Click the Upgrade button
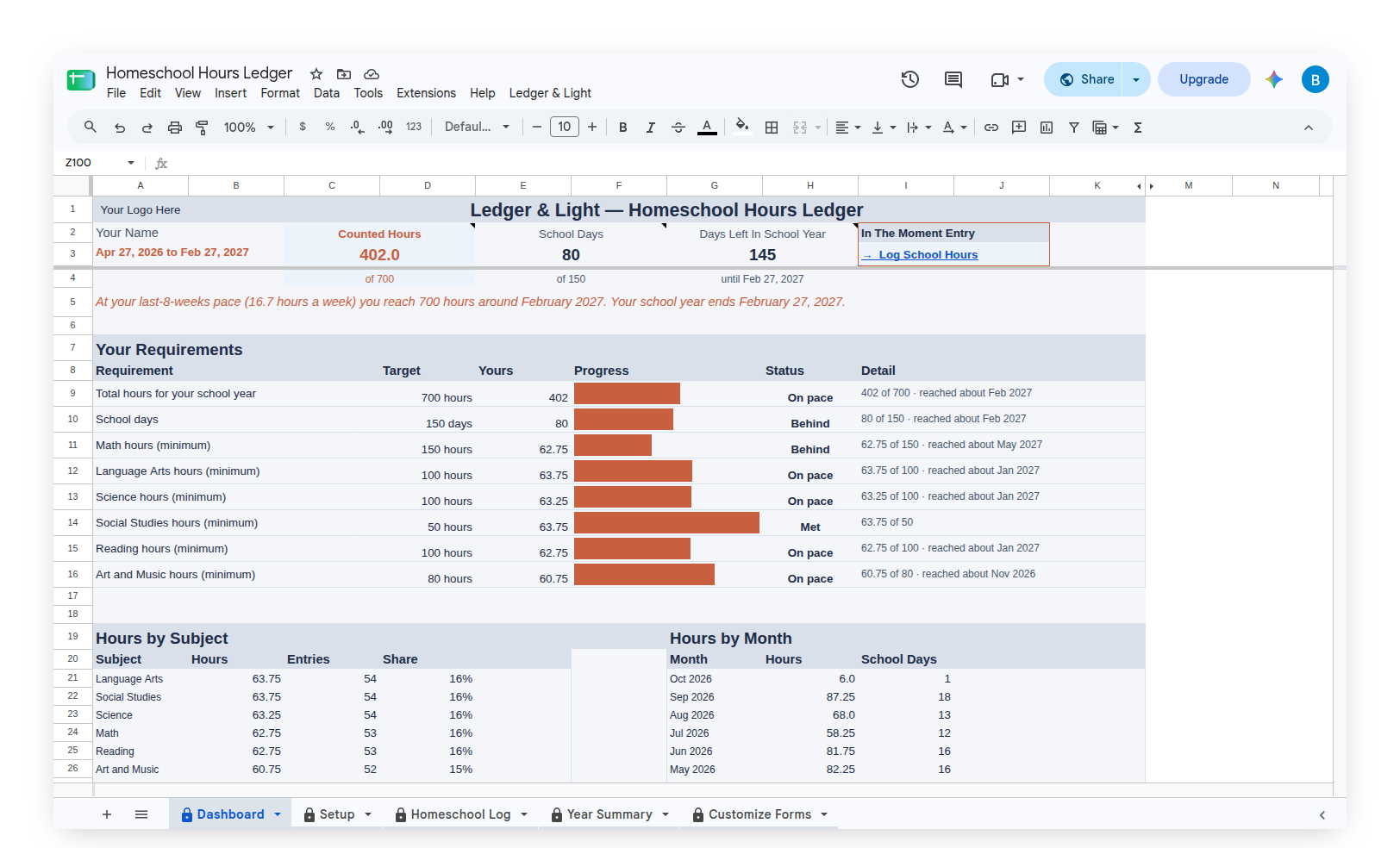 [1203, 79]
